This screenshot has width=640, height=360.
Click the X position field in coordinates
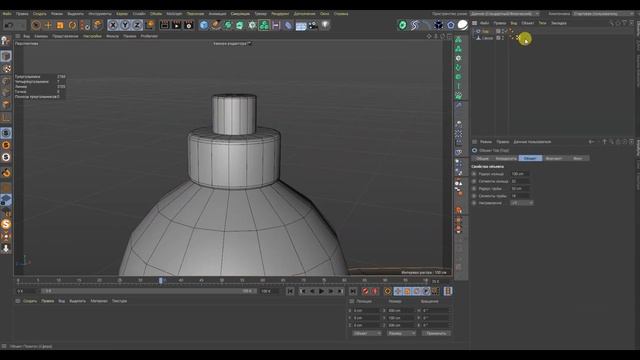(366, 311)
